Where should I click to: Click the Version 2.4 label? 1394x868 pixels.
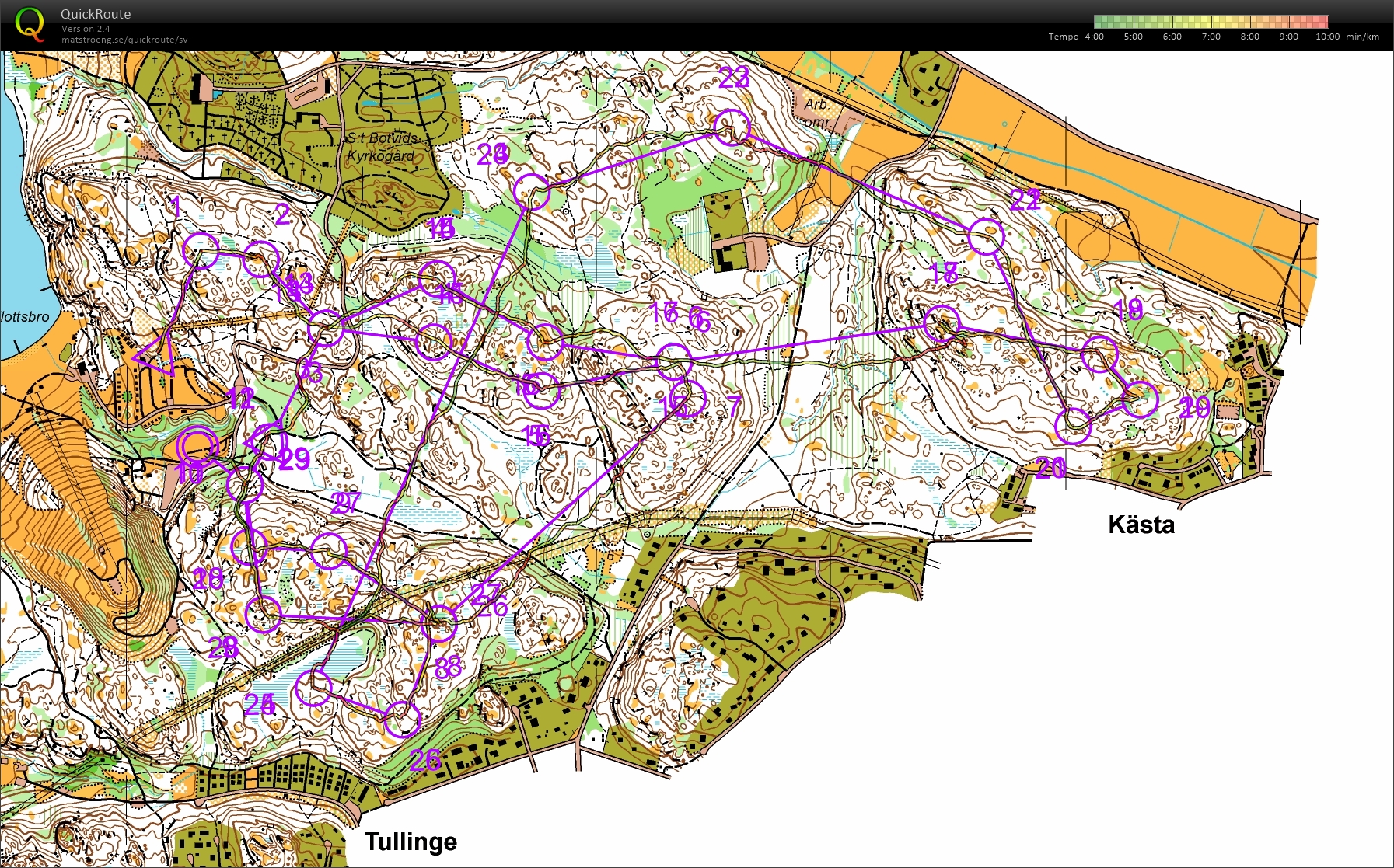(86, 29)
